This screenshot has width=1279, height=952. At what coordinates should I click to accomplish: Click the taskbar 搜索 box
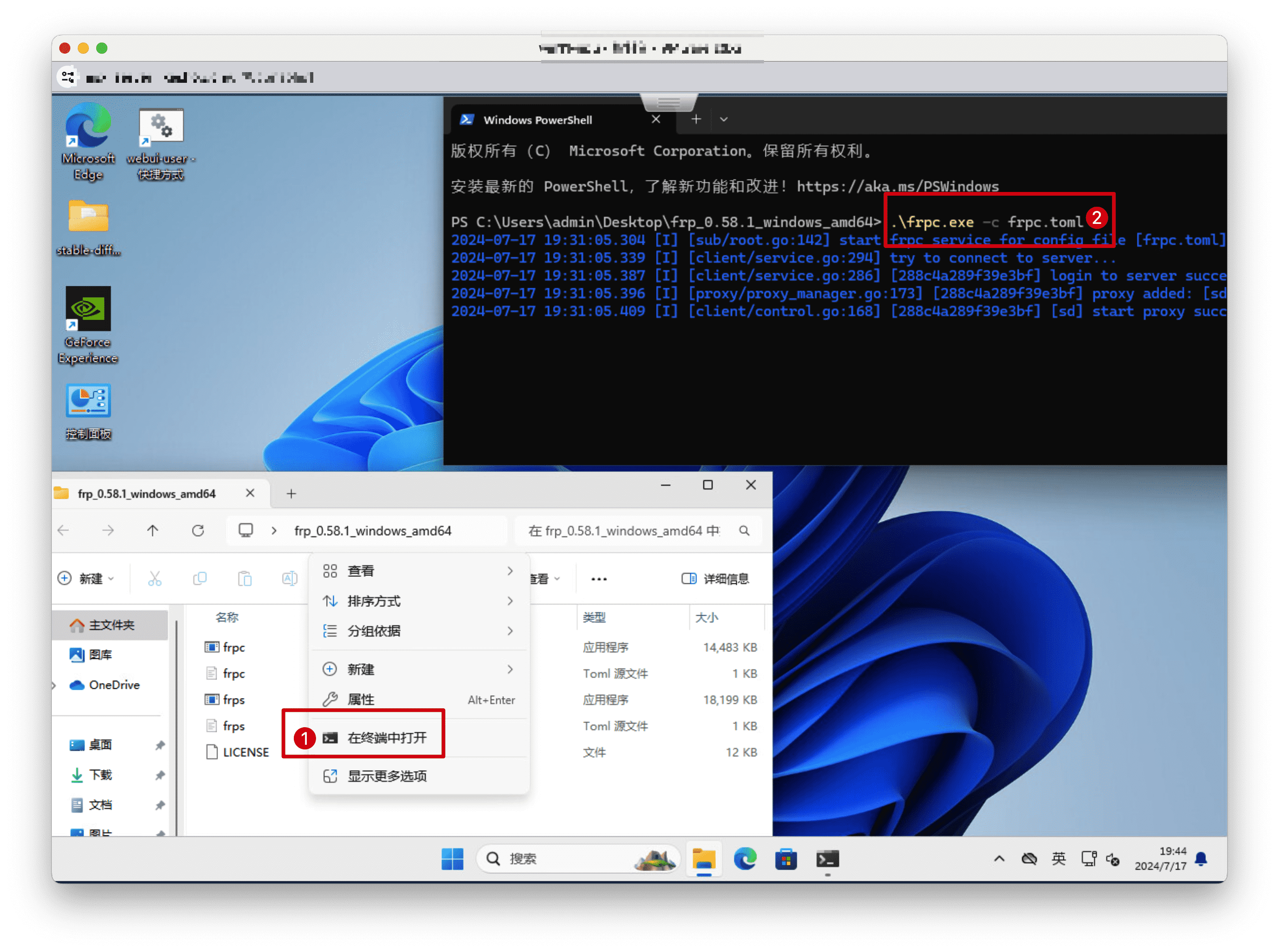click(x=578, y=858)
